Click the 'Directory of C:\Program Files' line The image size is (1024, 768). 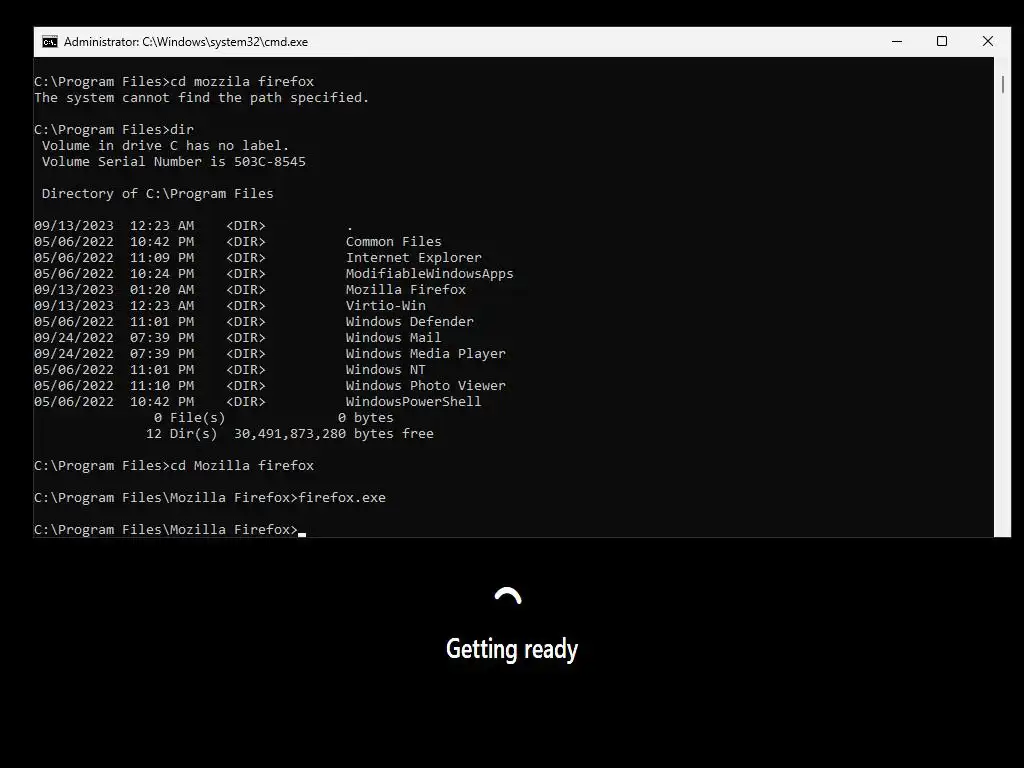coord(157,193)
